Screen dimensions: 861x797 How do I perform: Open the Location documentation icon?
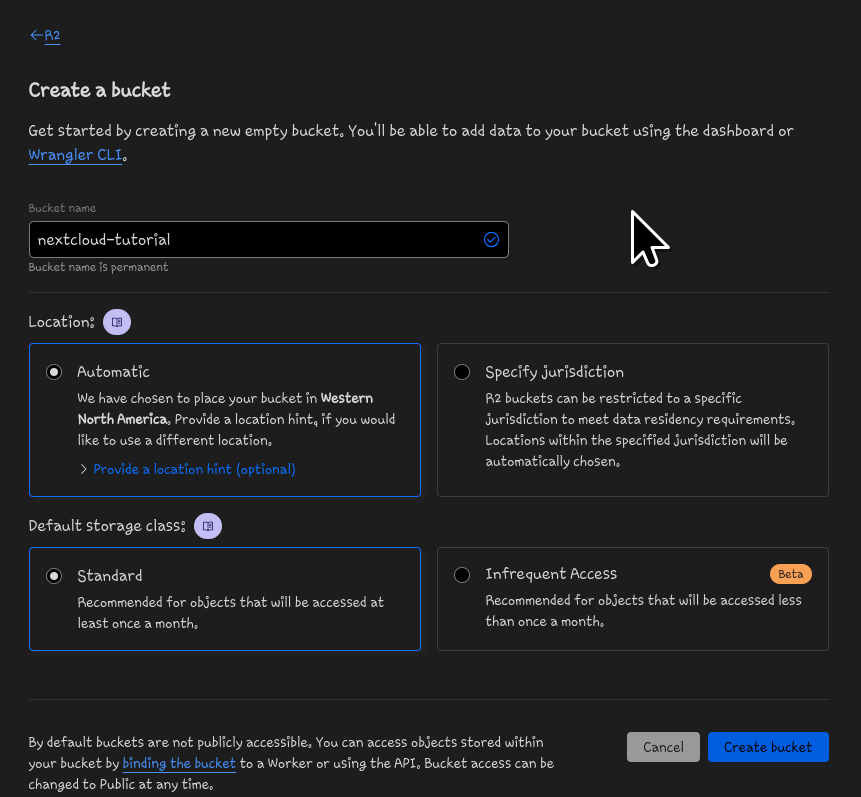point(117,322)
